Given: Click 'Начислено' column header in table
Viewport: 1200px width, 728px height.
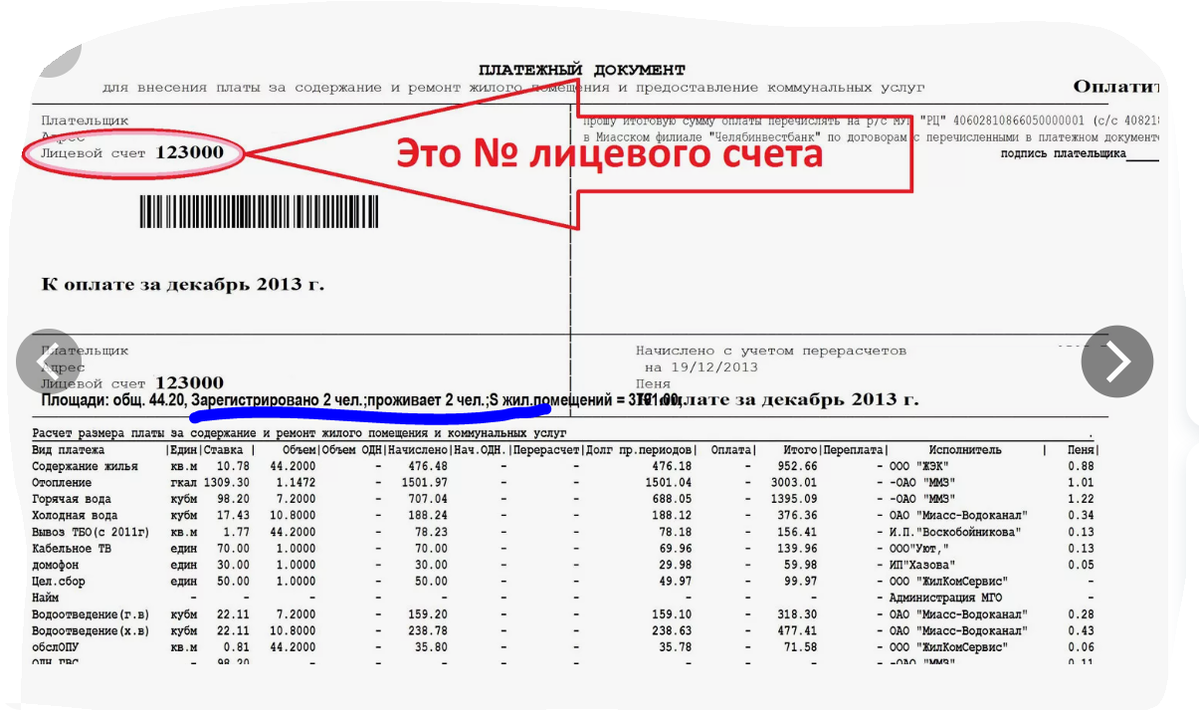Looking at the screenshot, I should [x=418, y=450].
